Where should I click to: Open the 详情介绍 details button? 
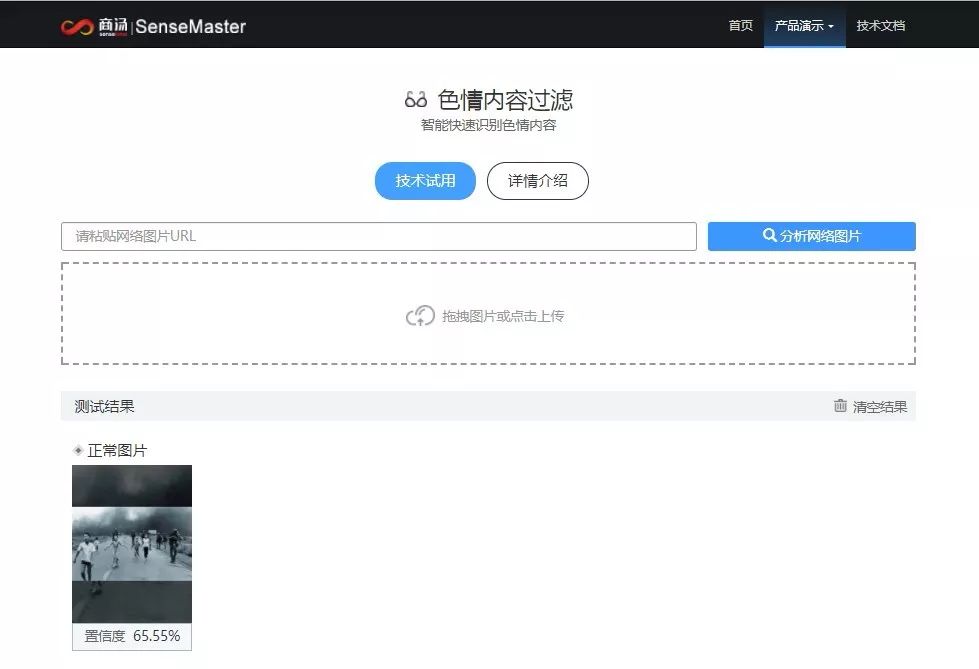pos(538,181)
